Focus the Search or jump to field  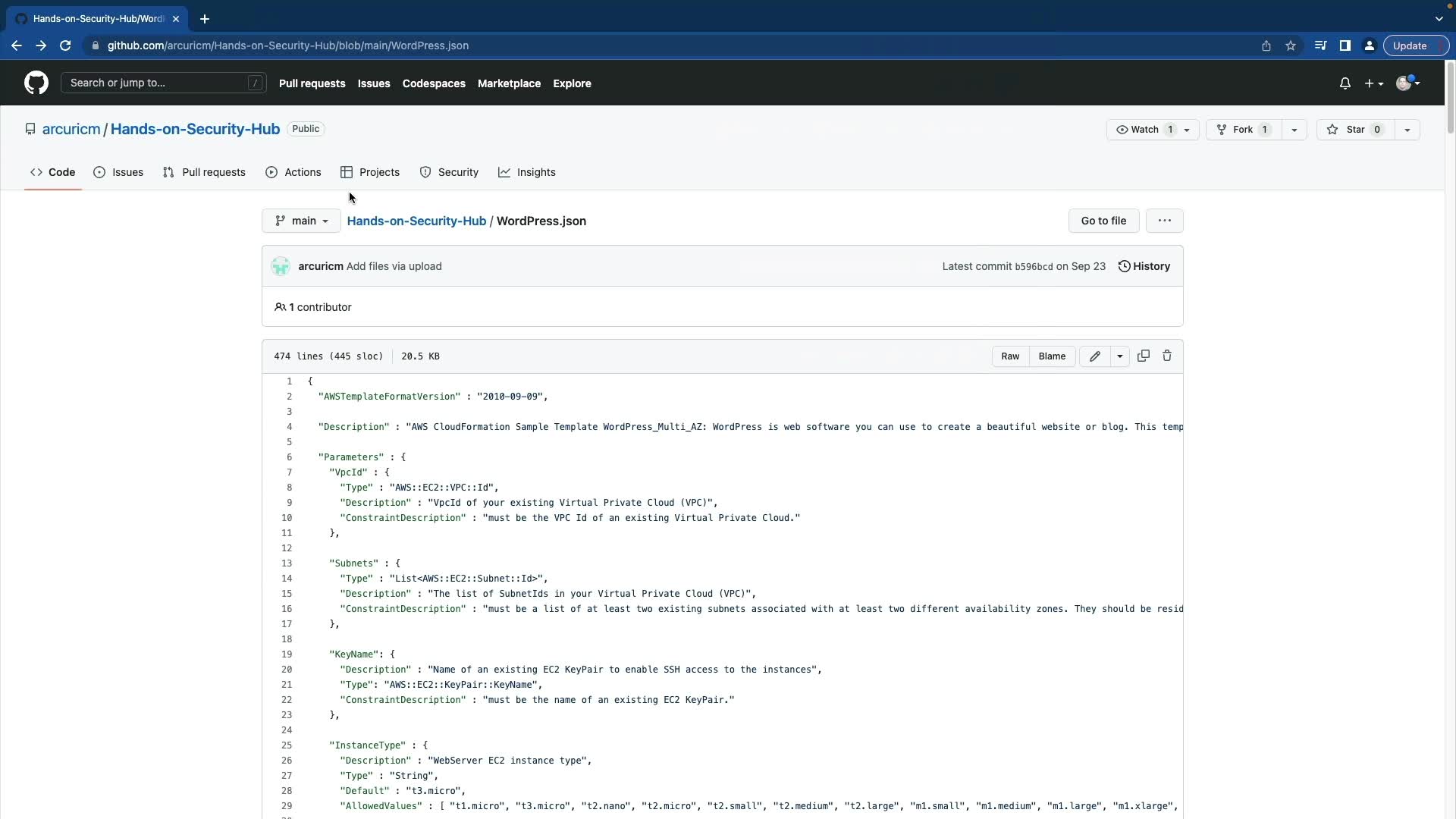[157, 83]
